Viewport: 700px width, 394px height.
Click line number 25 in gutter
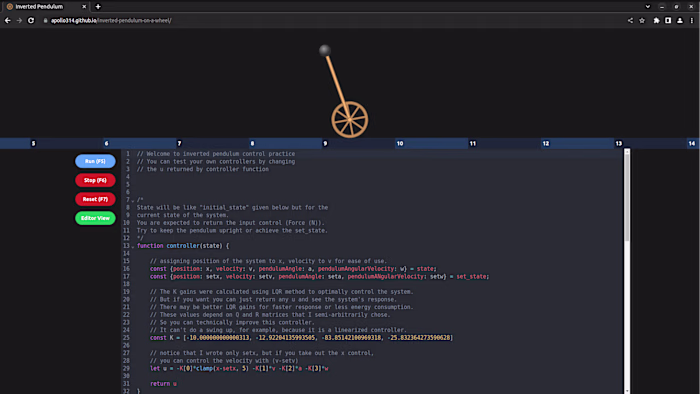point(126,338)
